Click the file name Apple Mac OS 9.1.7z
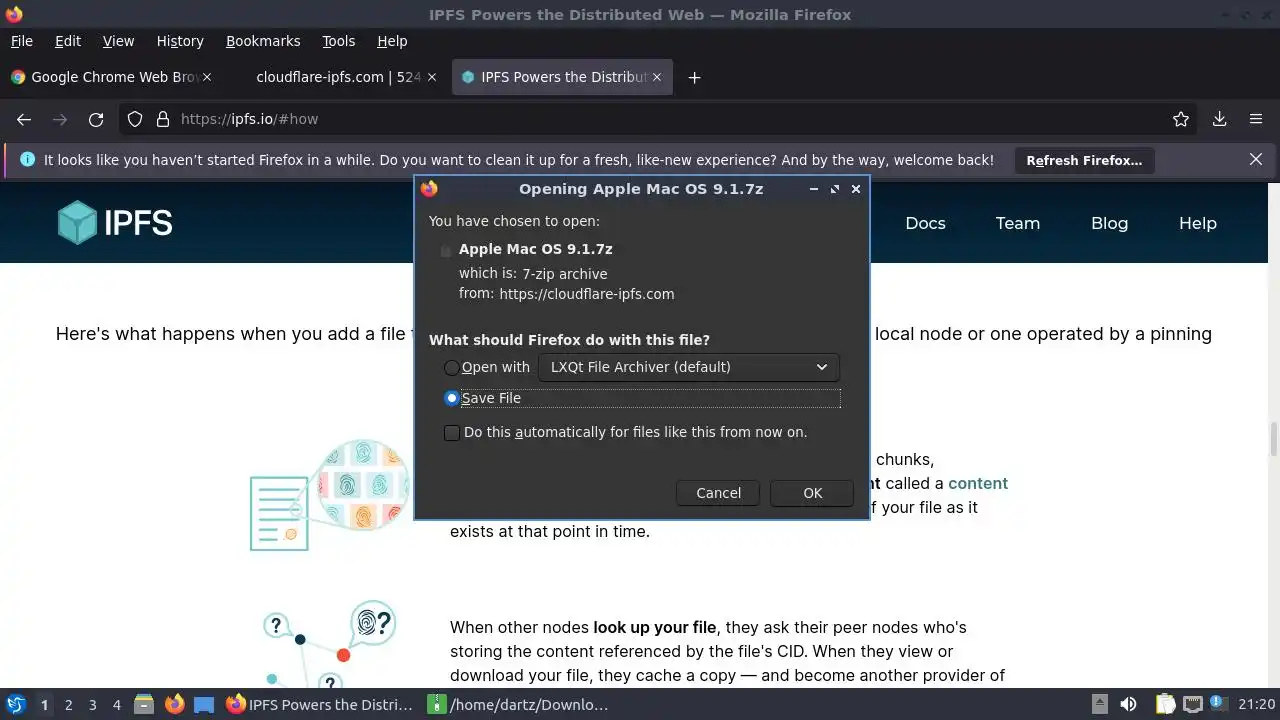Screen dimensions: 1280x720 (x=535, y=249)
